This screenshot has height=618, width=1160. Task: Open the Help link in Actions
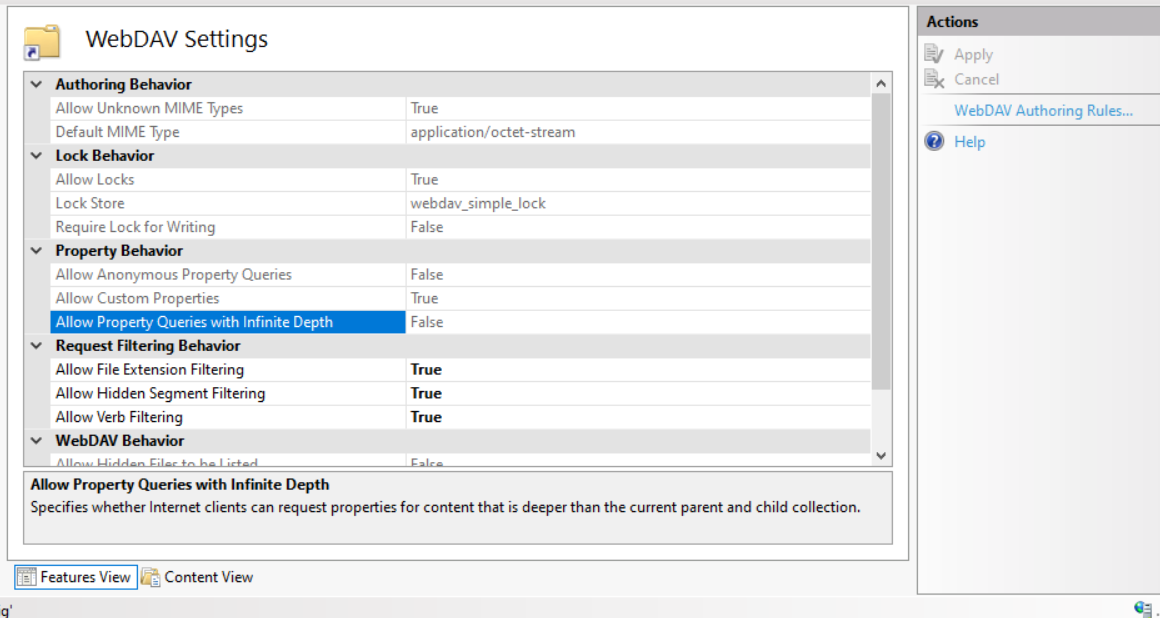[x=969, y=142]
